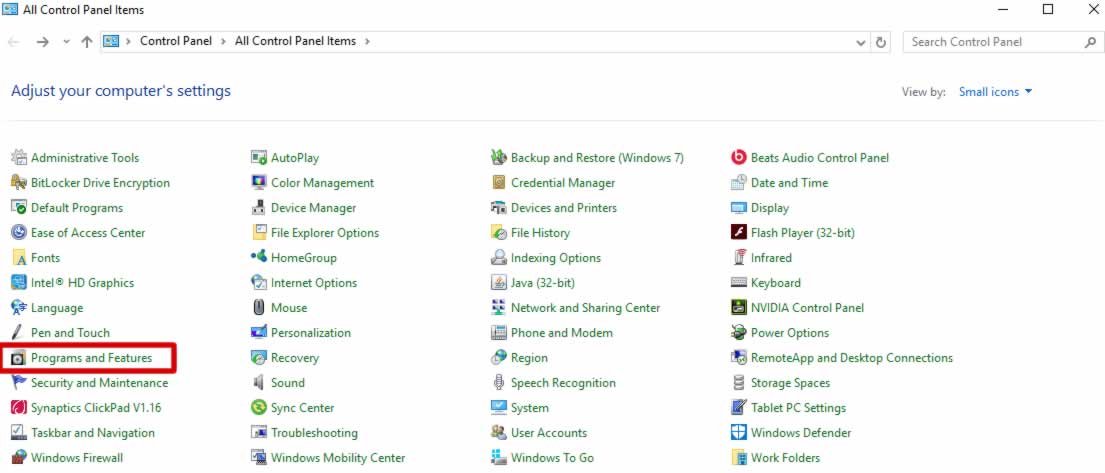Click the refresh button in address bar
1105x473 pixels.
pos(880,42)
